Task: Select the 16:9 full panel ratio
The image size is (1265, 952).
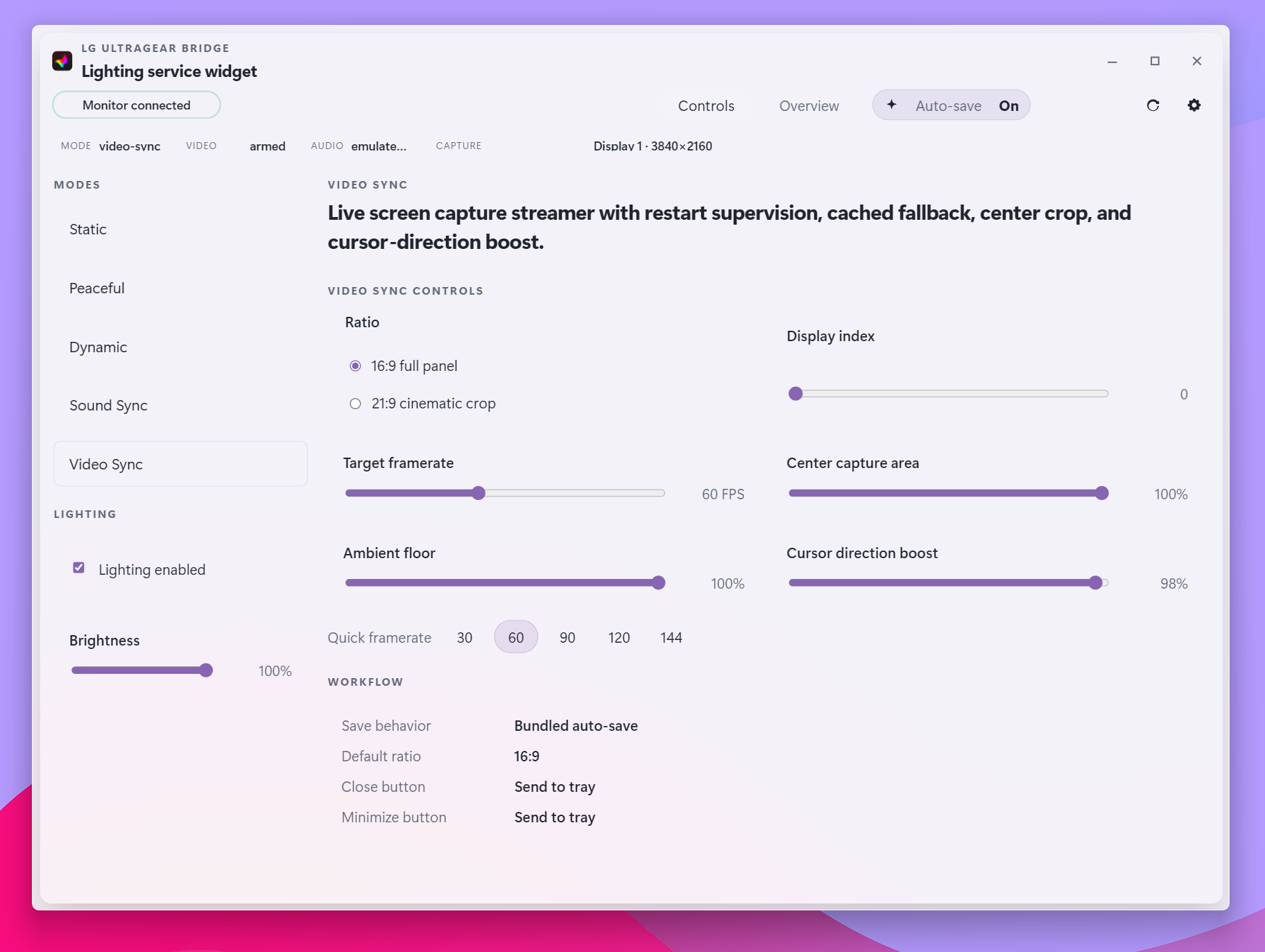Action: point(355,365)
